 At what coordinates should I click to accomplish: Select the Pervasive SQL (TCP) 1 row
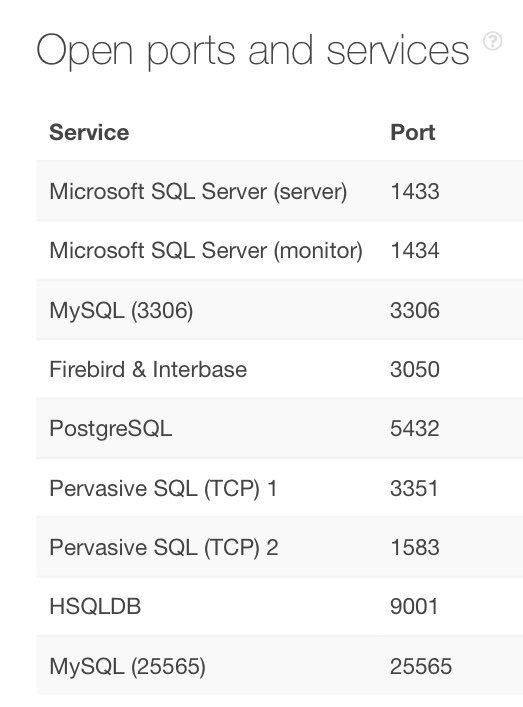pyautogui.click(x=280, y=488)
